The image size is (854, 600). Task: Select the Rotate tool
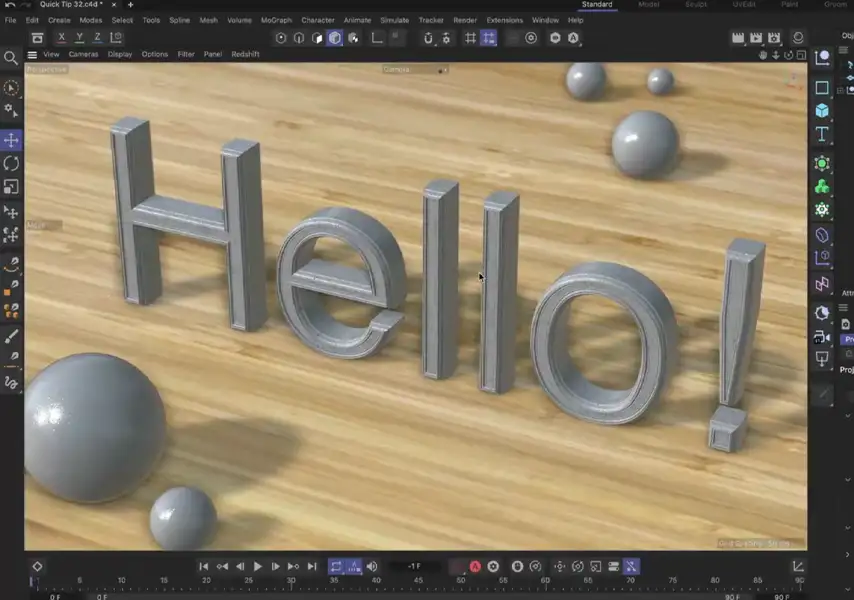coord(10,164)
